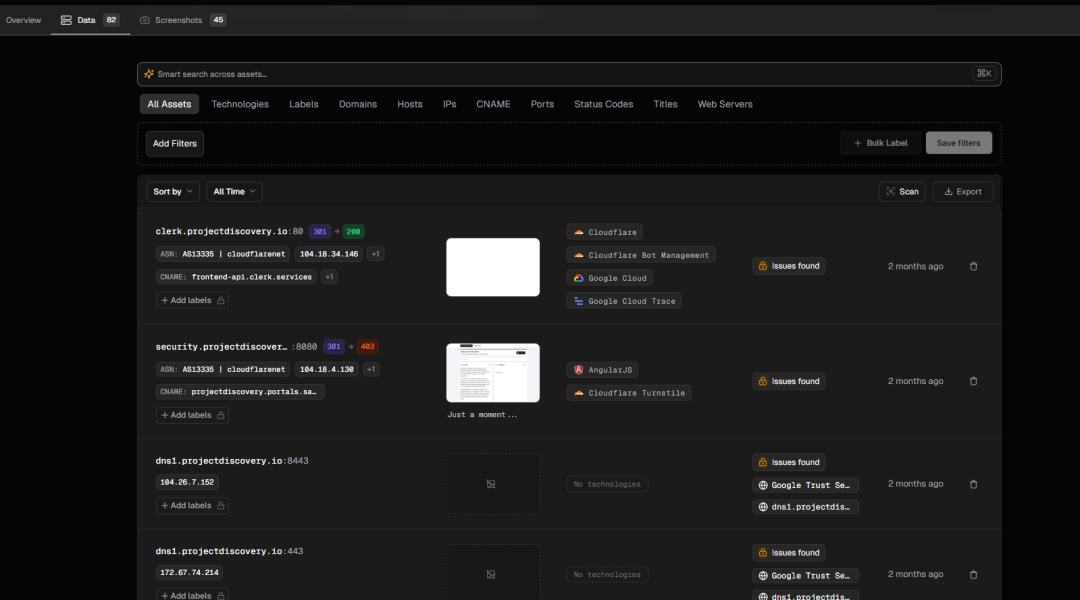The image size is (1080, 600).
Task: Add labels to clerk.projectdiscovery.io row
Action: point(192,300)
